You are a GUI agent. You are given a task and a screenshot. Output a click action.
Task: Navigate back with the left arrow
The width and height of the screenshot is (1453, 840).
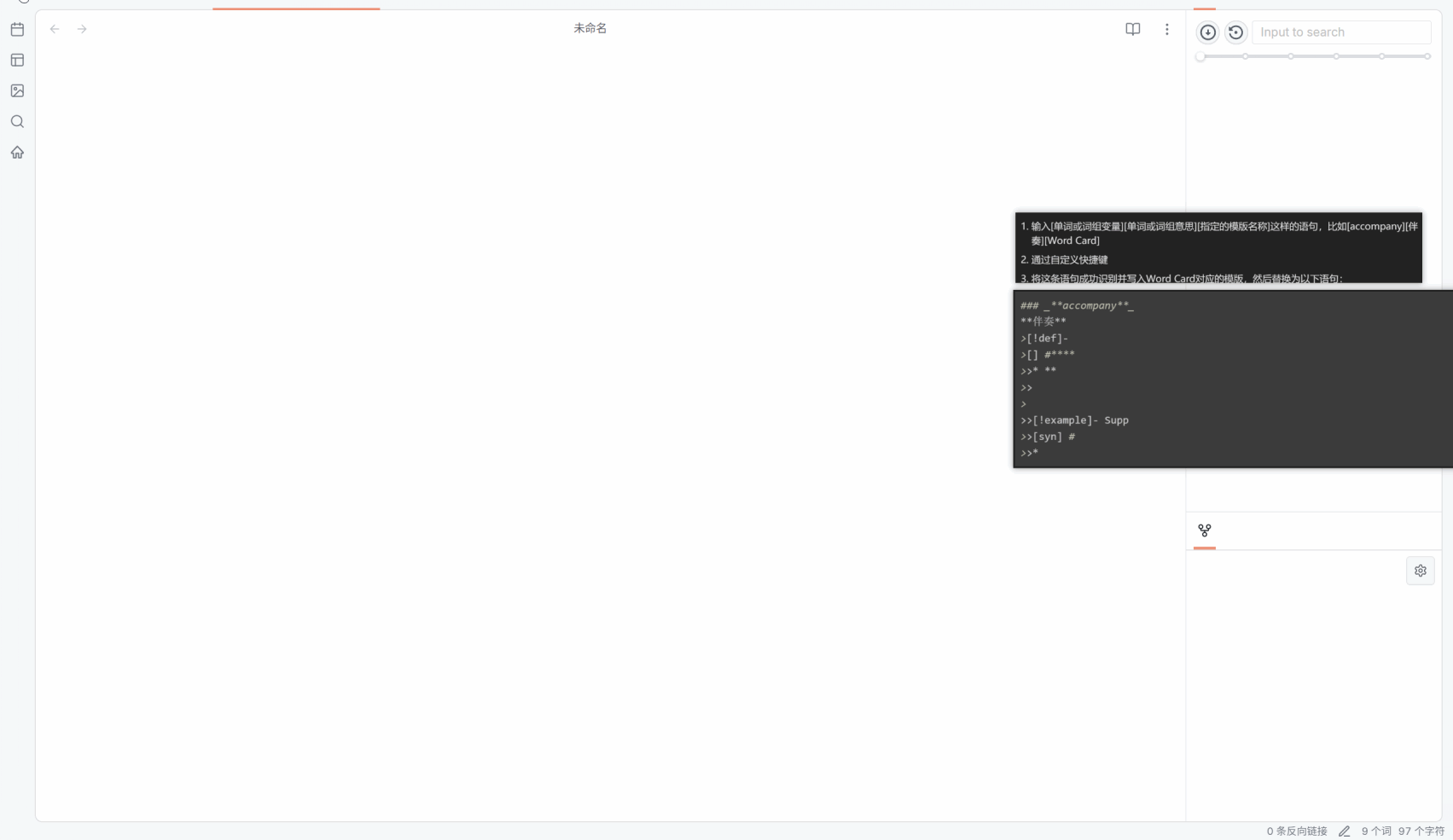click(x=55, y=29)
